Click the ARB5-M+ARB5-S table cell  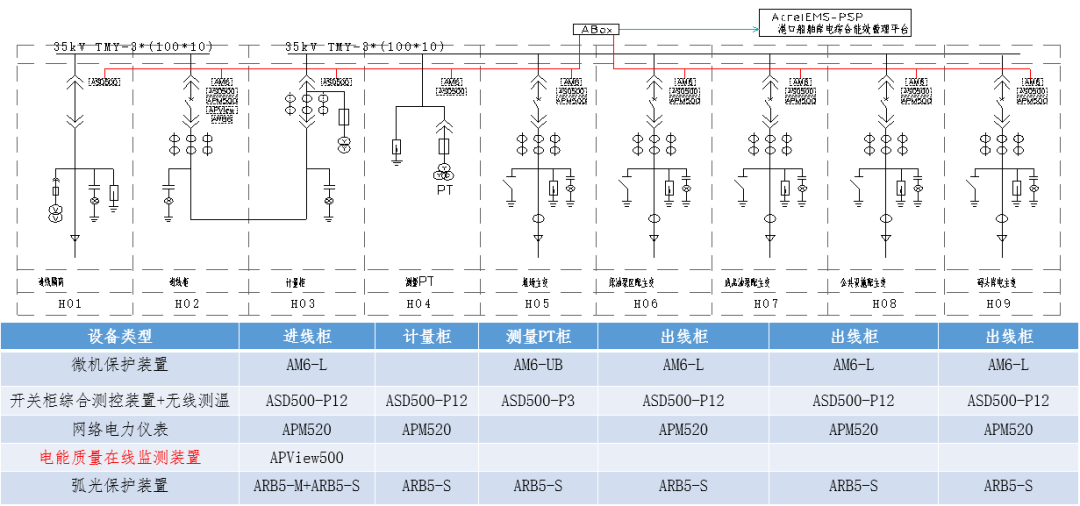tap(307, 486)
